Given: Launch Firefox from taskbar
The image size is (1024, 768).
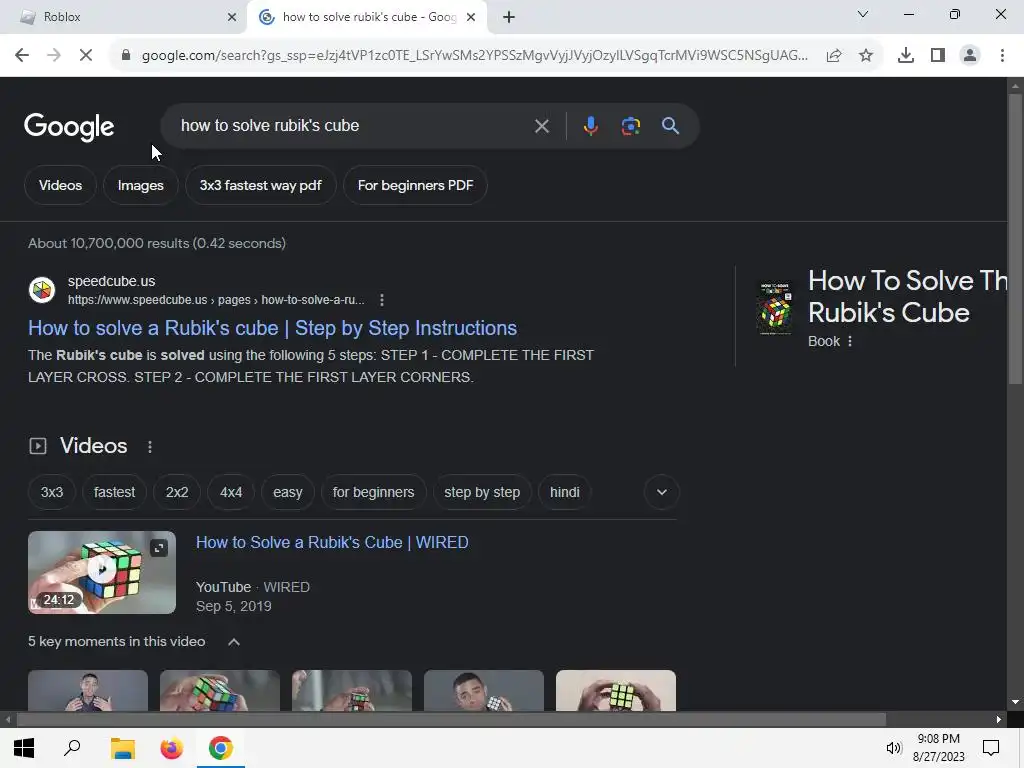Looking at the screenshot, I should click(x=172, y=748).
